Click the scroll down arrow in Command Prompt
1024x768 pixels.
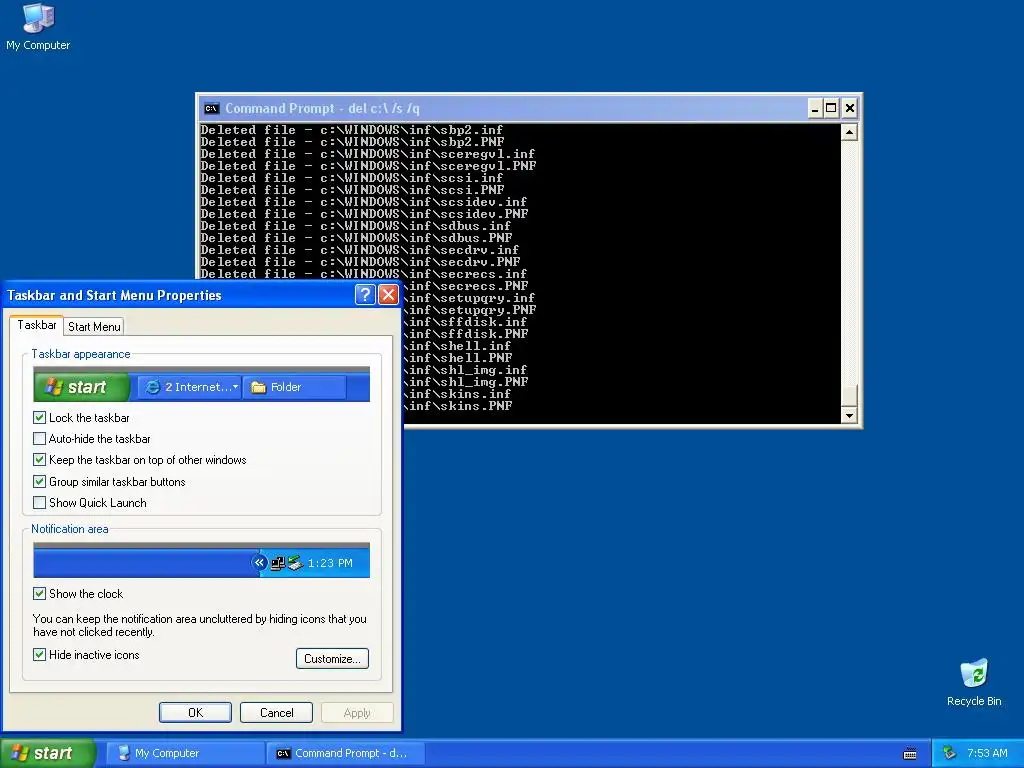tap(849, 415)
